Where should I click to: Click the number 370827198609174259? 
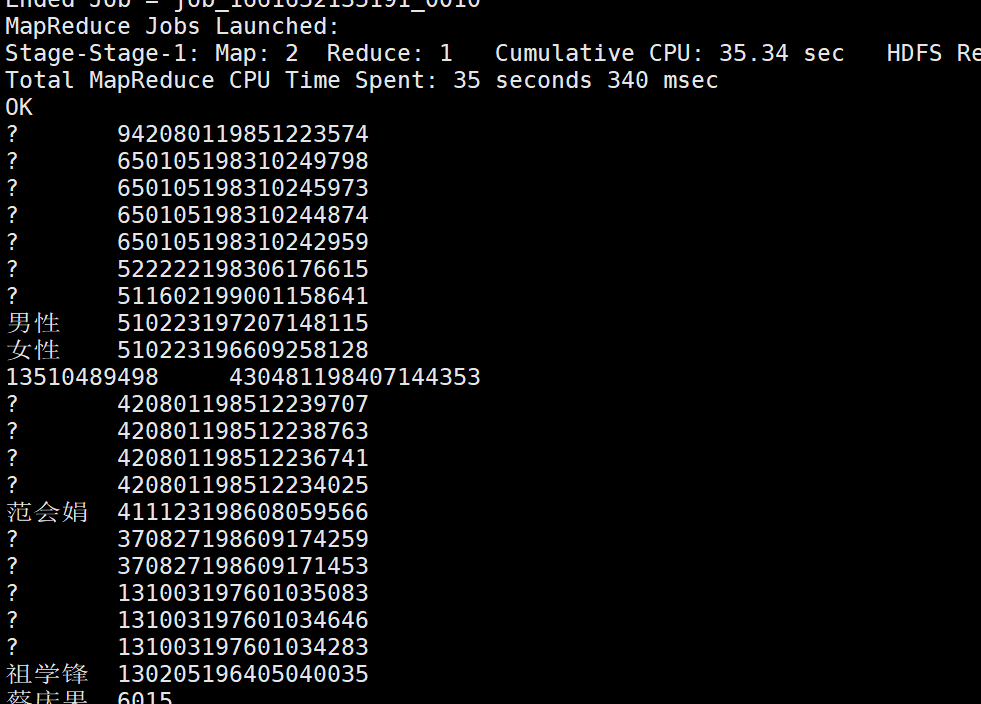(x=243, y=539)
